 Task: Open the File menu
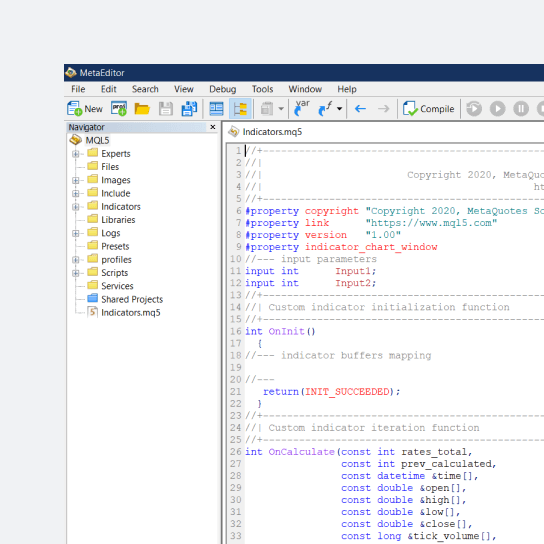[x=78, y=89]
